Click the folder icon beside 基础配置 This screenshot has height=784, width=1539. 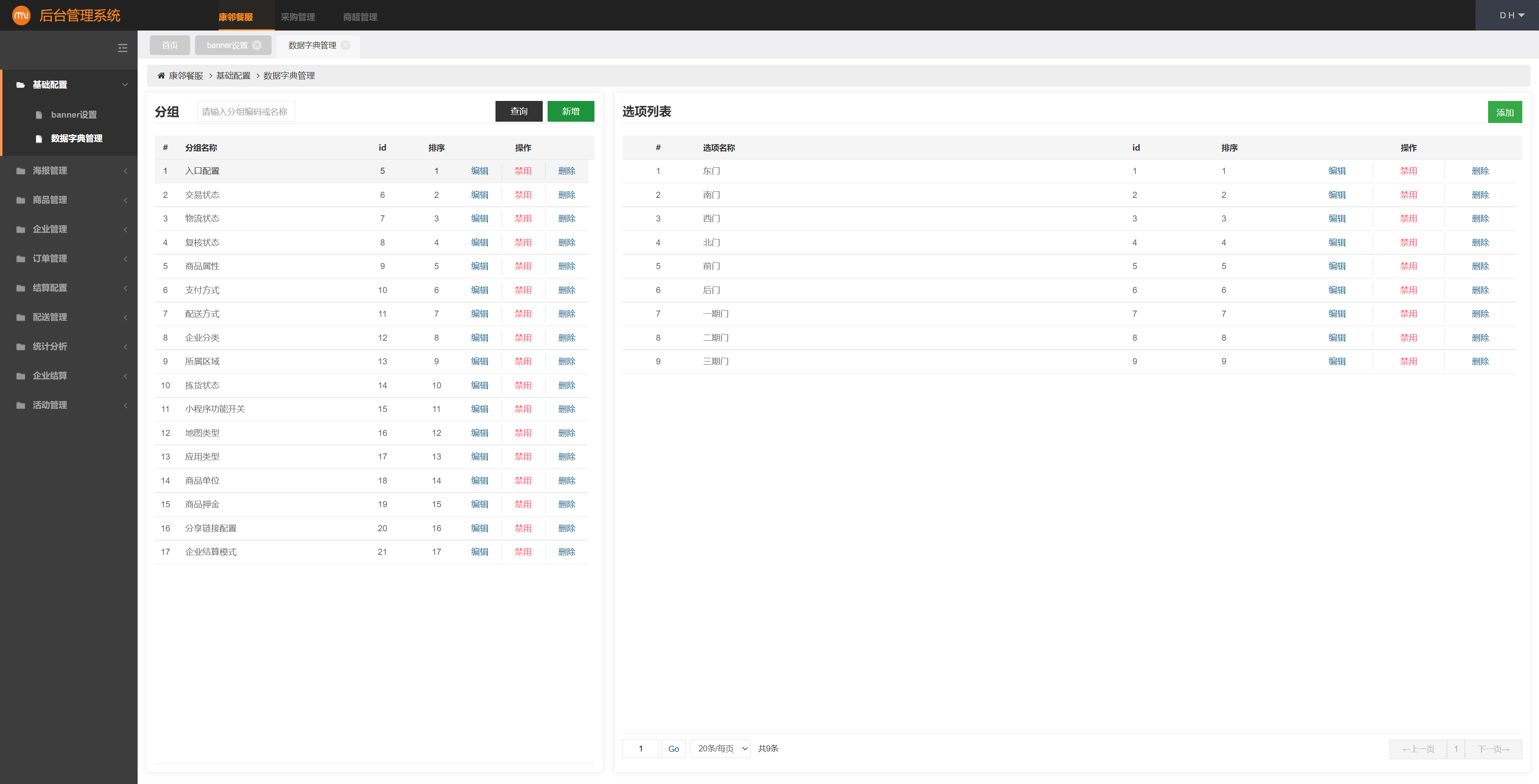[20, 85]
